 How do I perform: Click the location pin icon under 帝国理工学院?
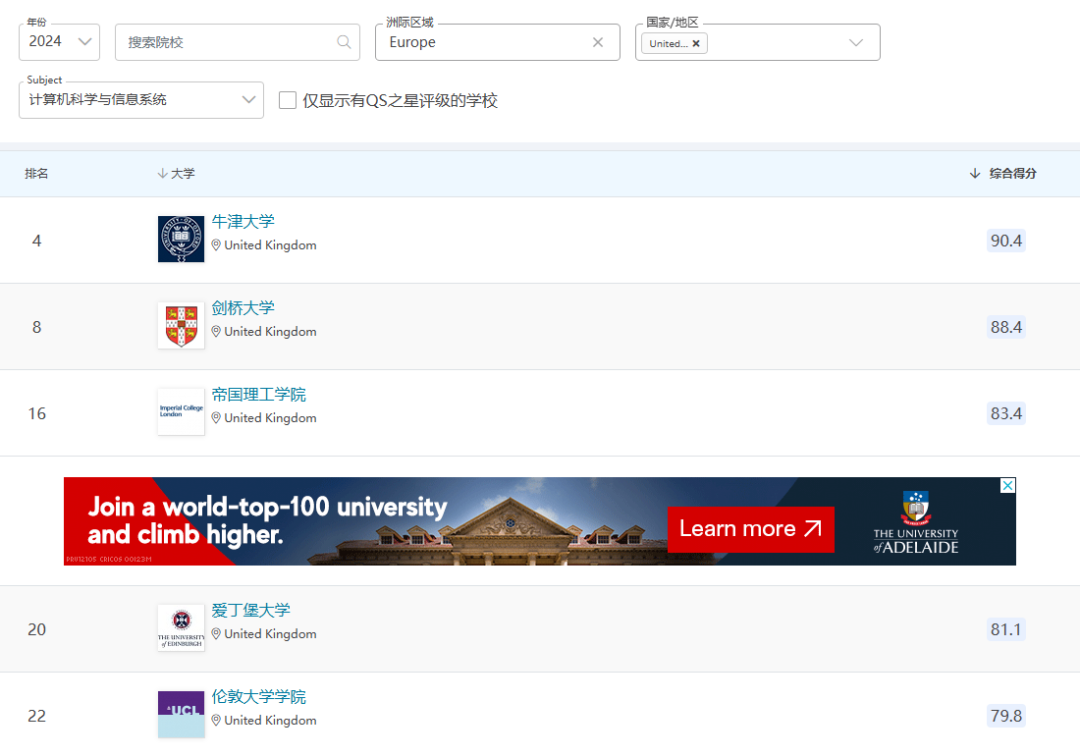pyautogui.click(x=216, y=418)
